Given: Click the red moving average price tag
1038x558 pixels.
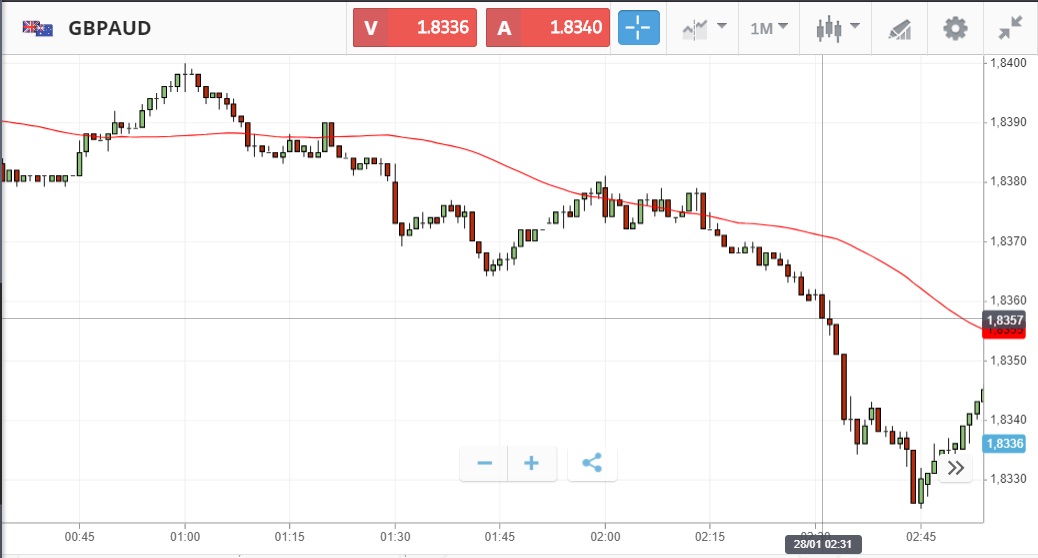Looking at the screenshot, I should pyautogui.click(x=1004, y=332).
